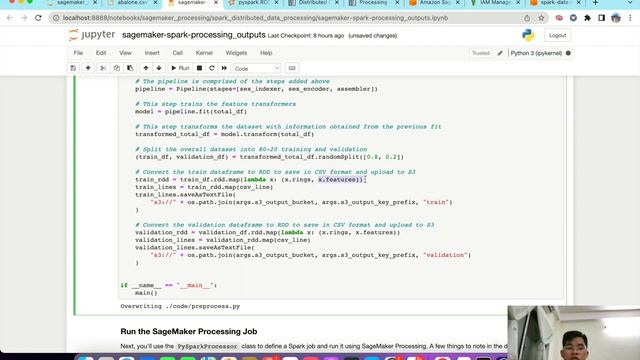Move selected cell up arrow

click(x=146, y=68)
